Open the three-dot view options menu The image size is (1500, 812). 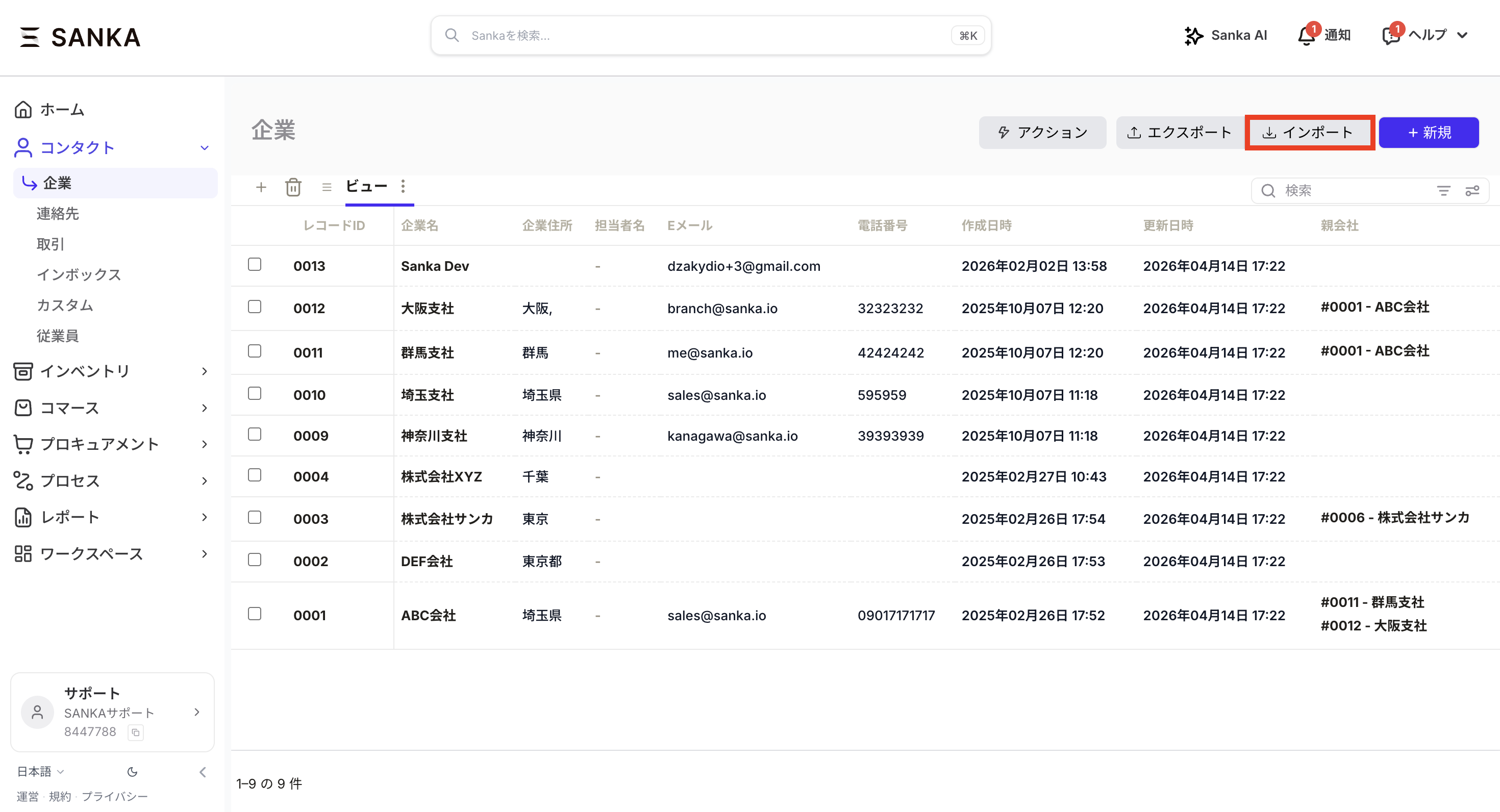(403, 186)
